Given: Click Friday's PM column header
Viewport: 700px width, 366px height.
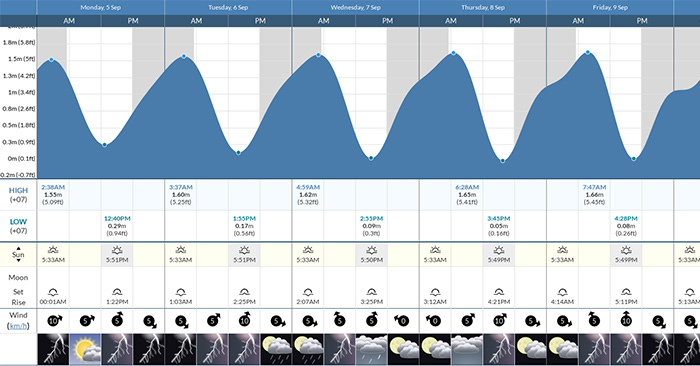Looking at the screenshot, I should [x=642, y=21].
